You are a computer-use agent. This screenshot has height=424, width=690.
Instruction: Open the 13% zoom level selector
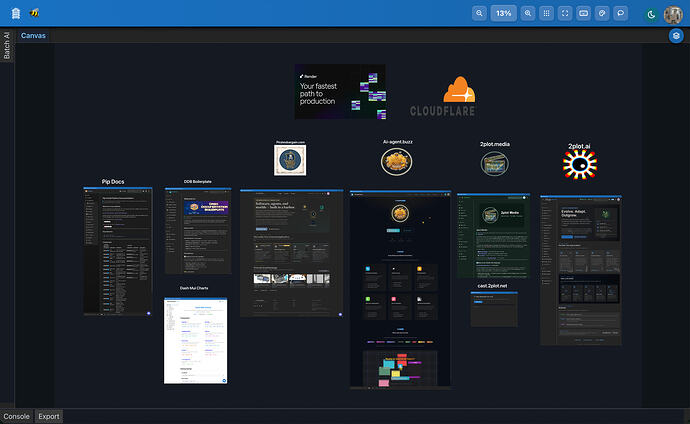503,13
